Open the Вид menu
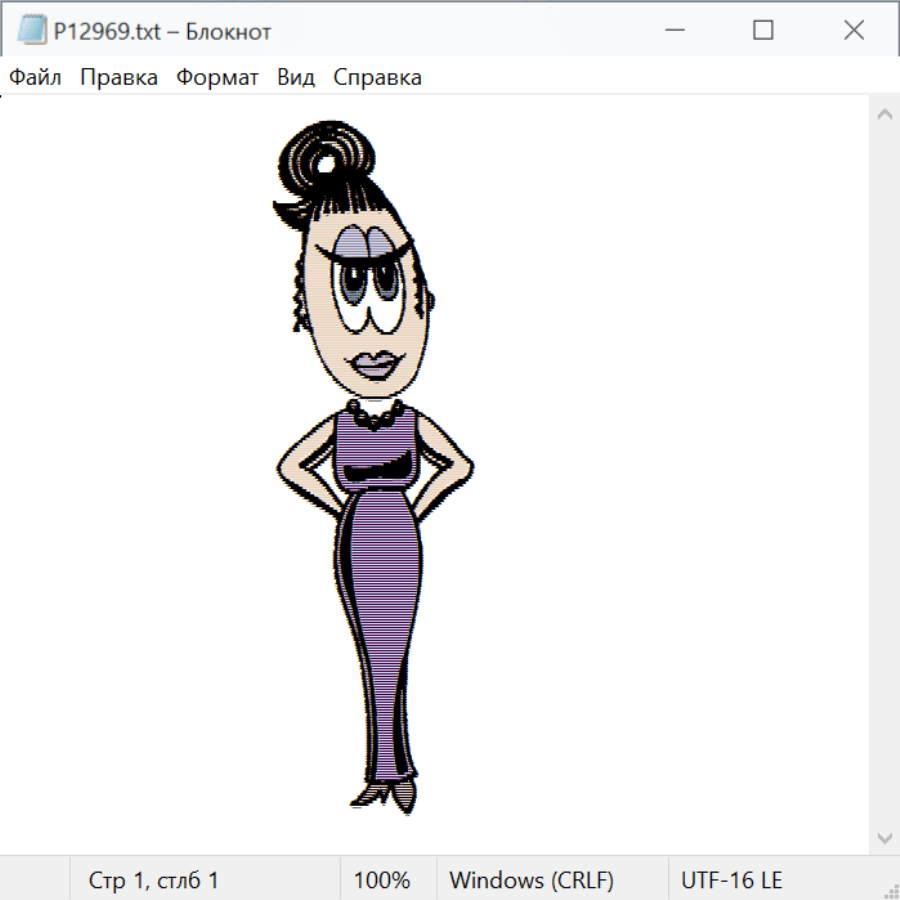900x900 pixels. 295,78
